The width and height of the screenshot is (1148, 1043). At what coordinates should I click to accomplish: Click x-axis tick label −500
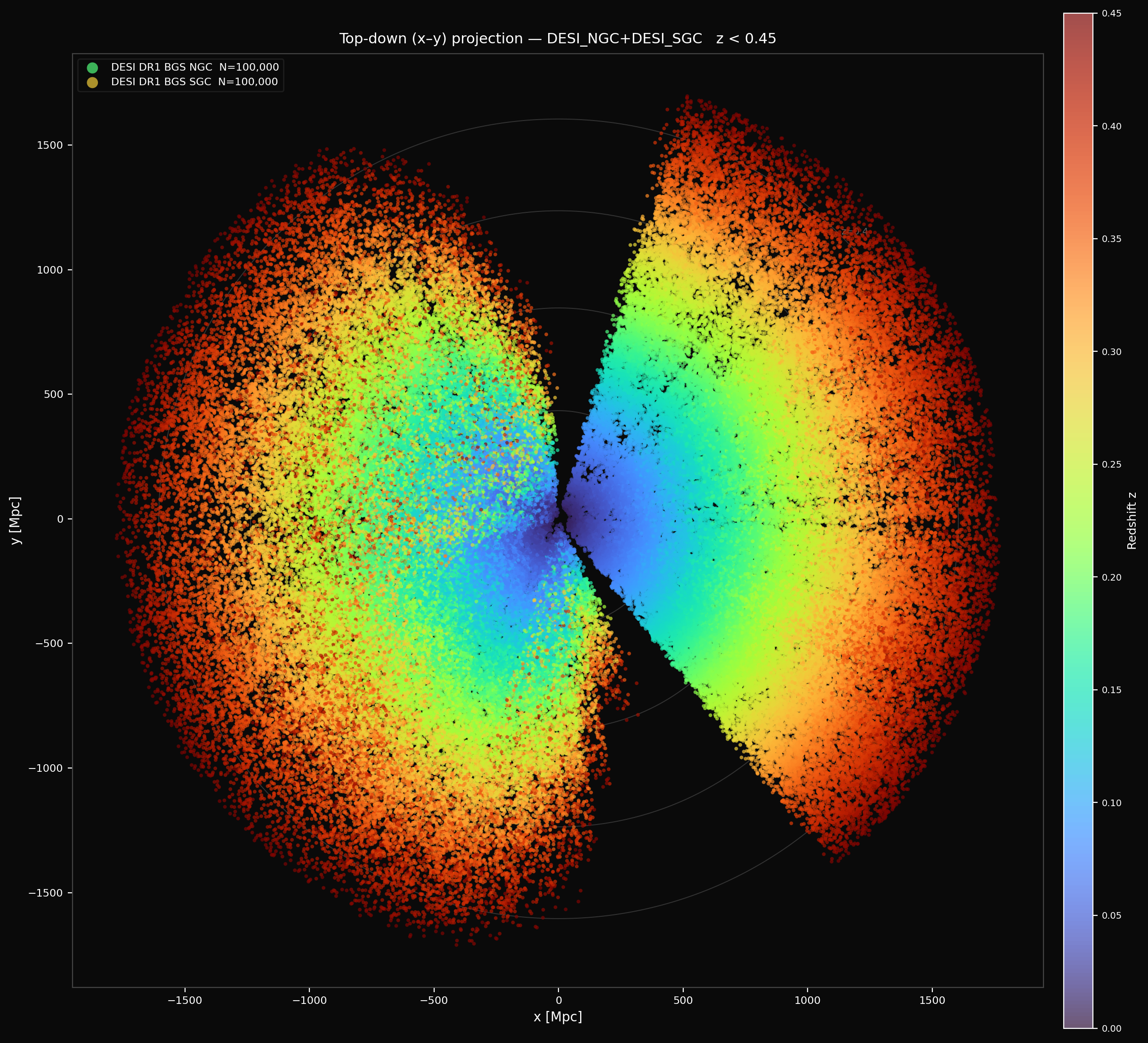[434, 1000]
